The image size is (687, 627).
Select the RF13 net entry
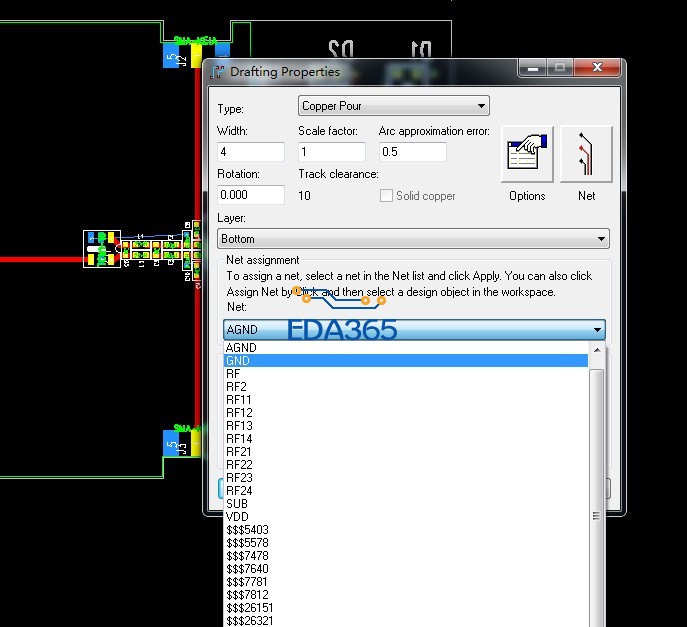point(406,426)
